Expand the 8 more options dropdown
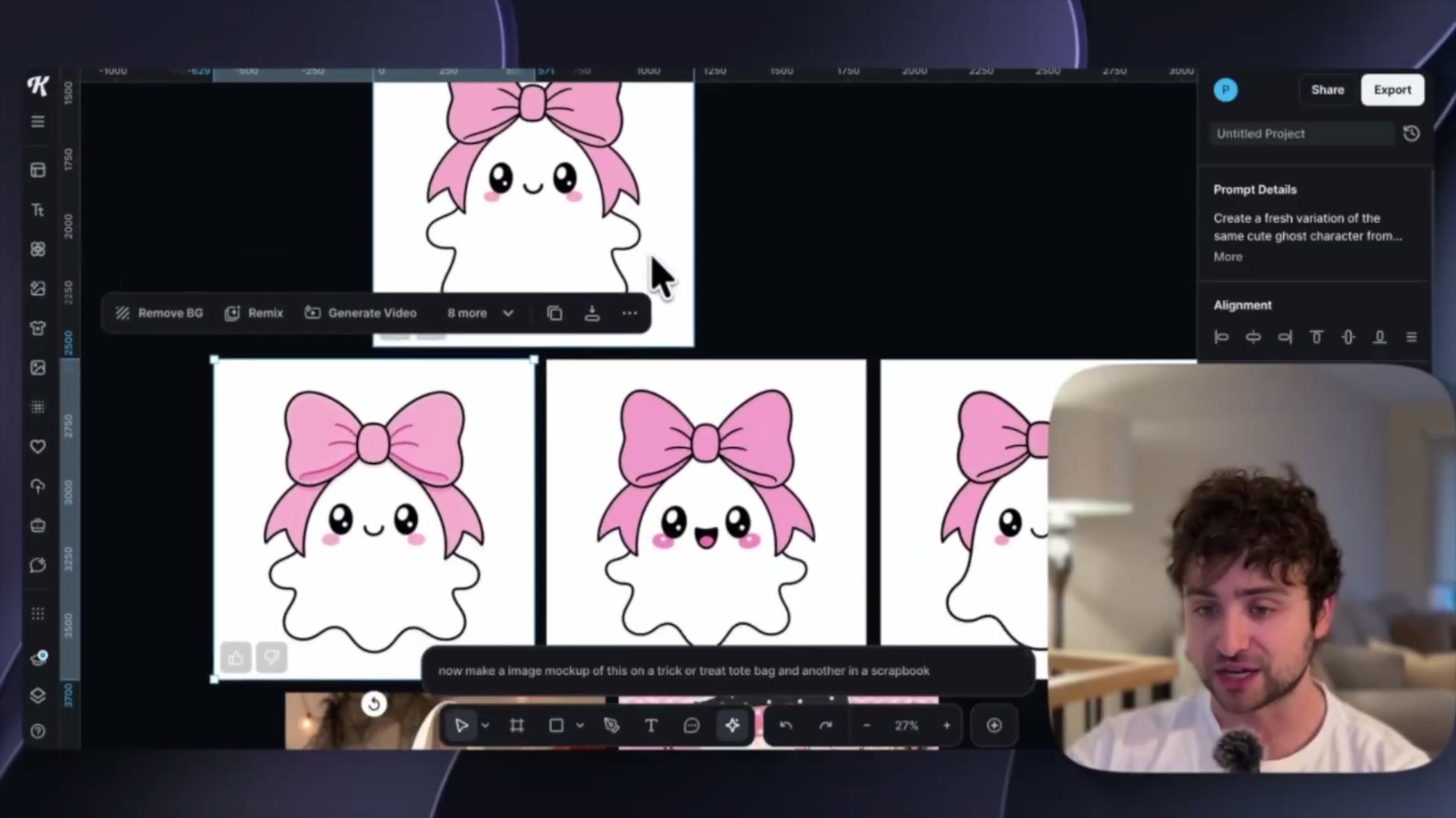 481,312
